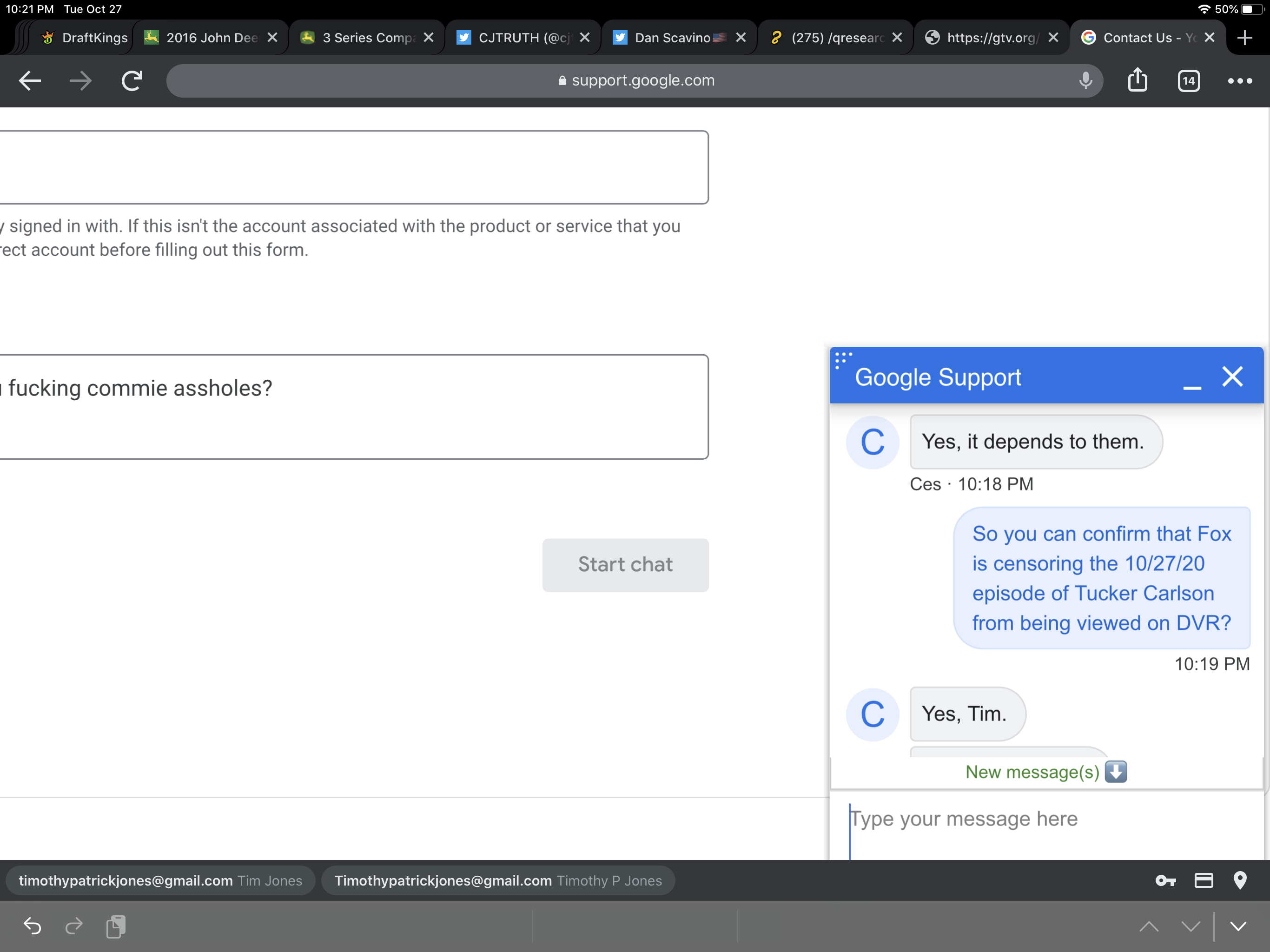Screen dimensions: 1270x952
Task: Hide the keyboard bar with the rightmost chevron
Action: (1238, 926)
